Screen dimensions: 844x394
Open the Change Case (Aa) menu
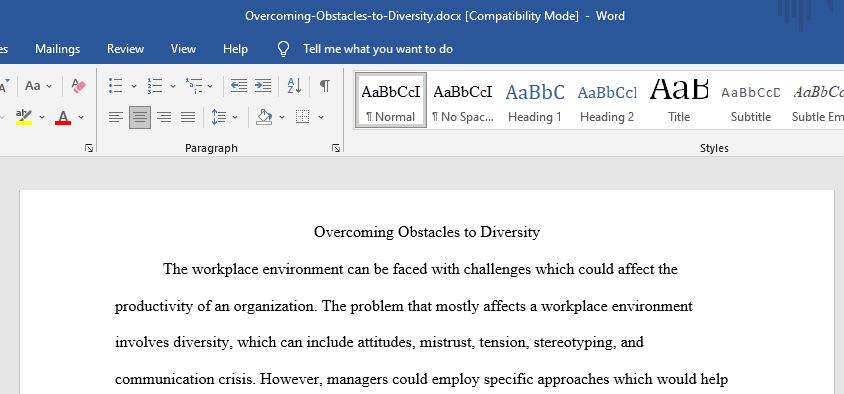click(38, 86)
